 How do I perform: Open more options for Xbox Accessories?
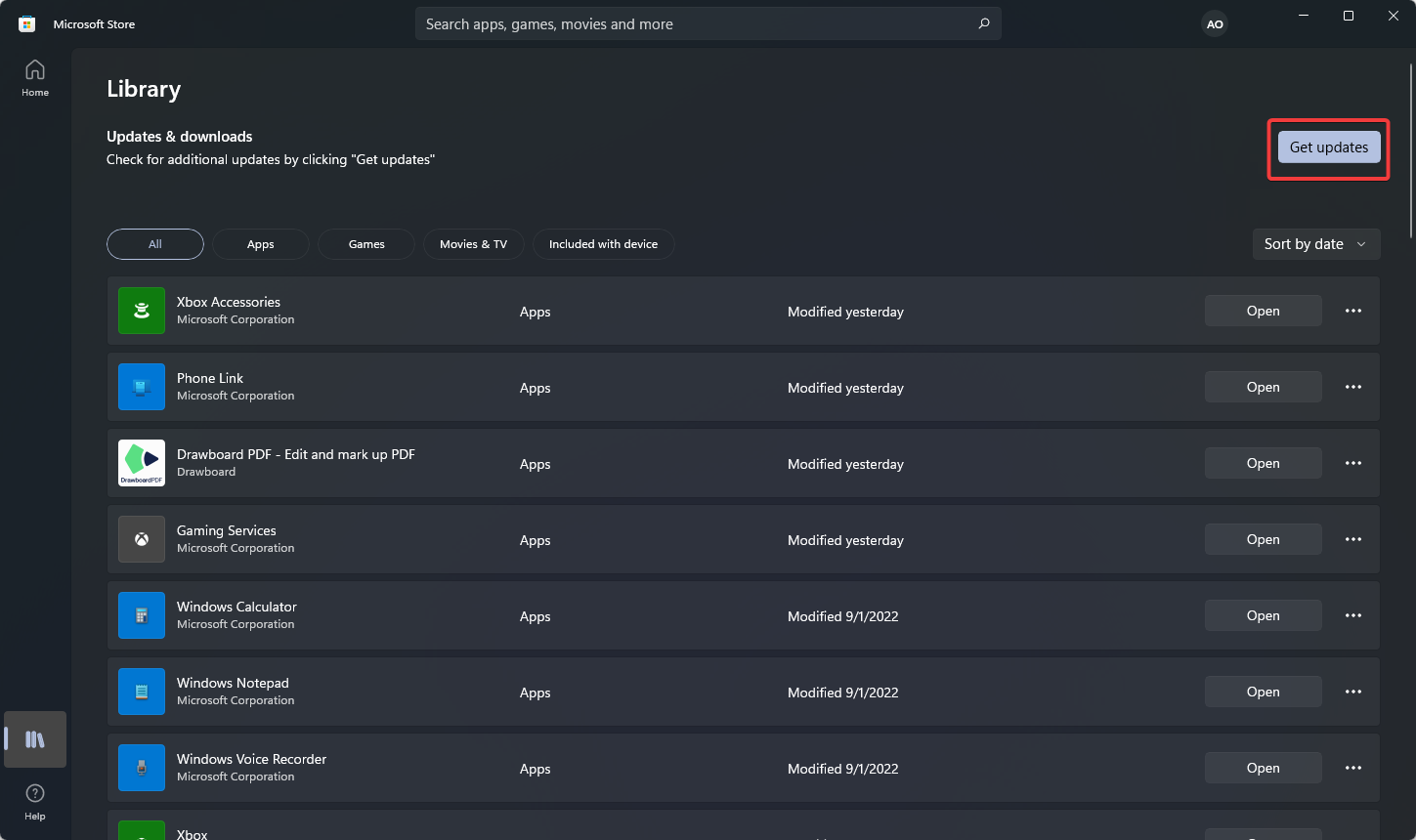[1353, 311]
